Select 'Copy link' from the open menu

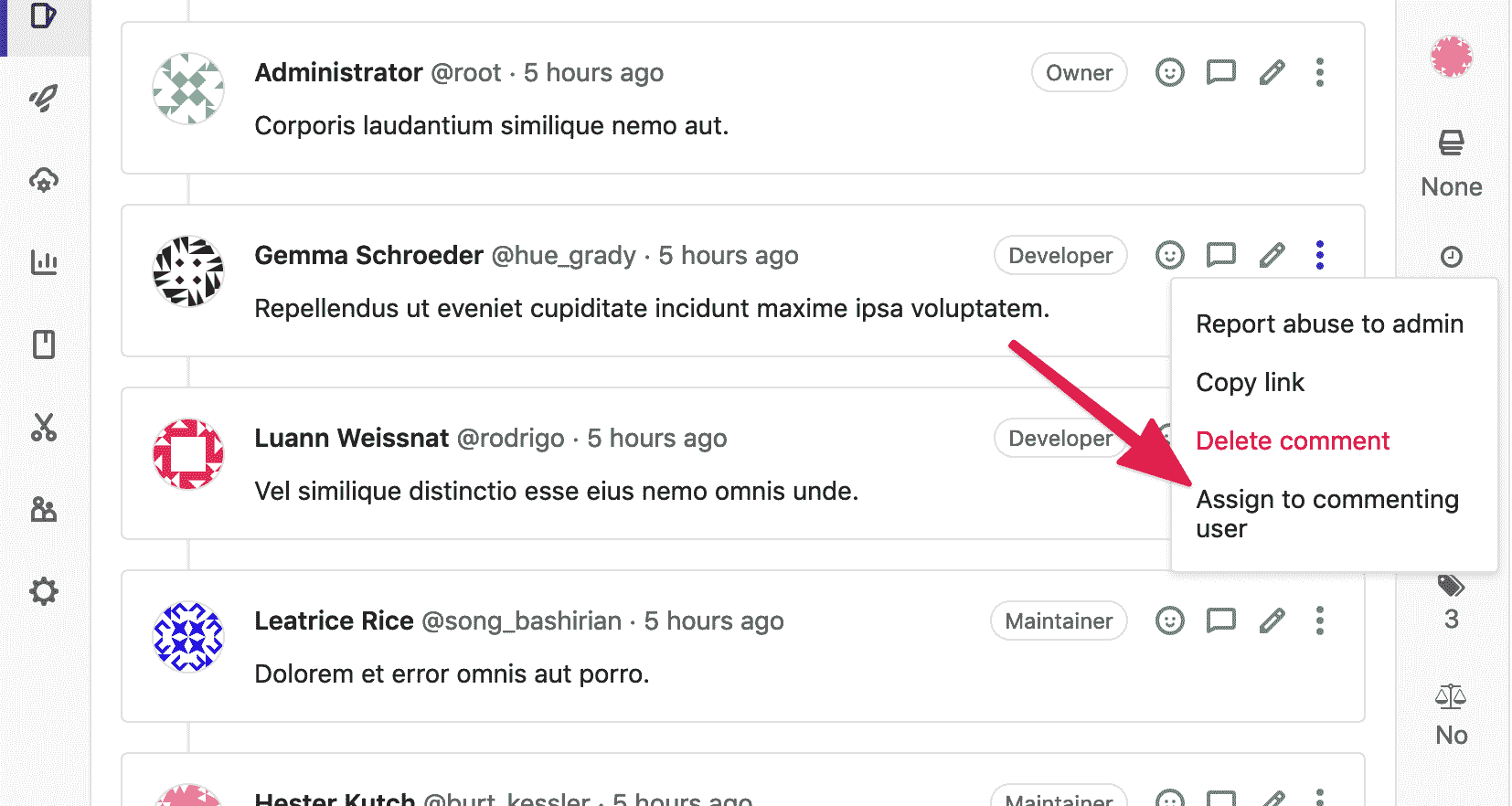tap(1250, 382)
